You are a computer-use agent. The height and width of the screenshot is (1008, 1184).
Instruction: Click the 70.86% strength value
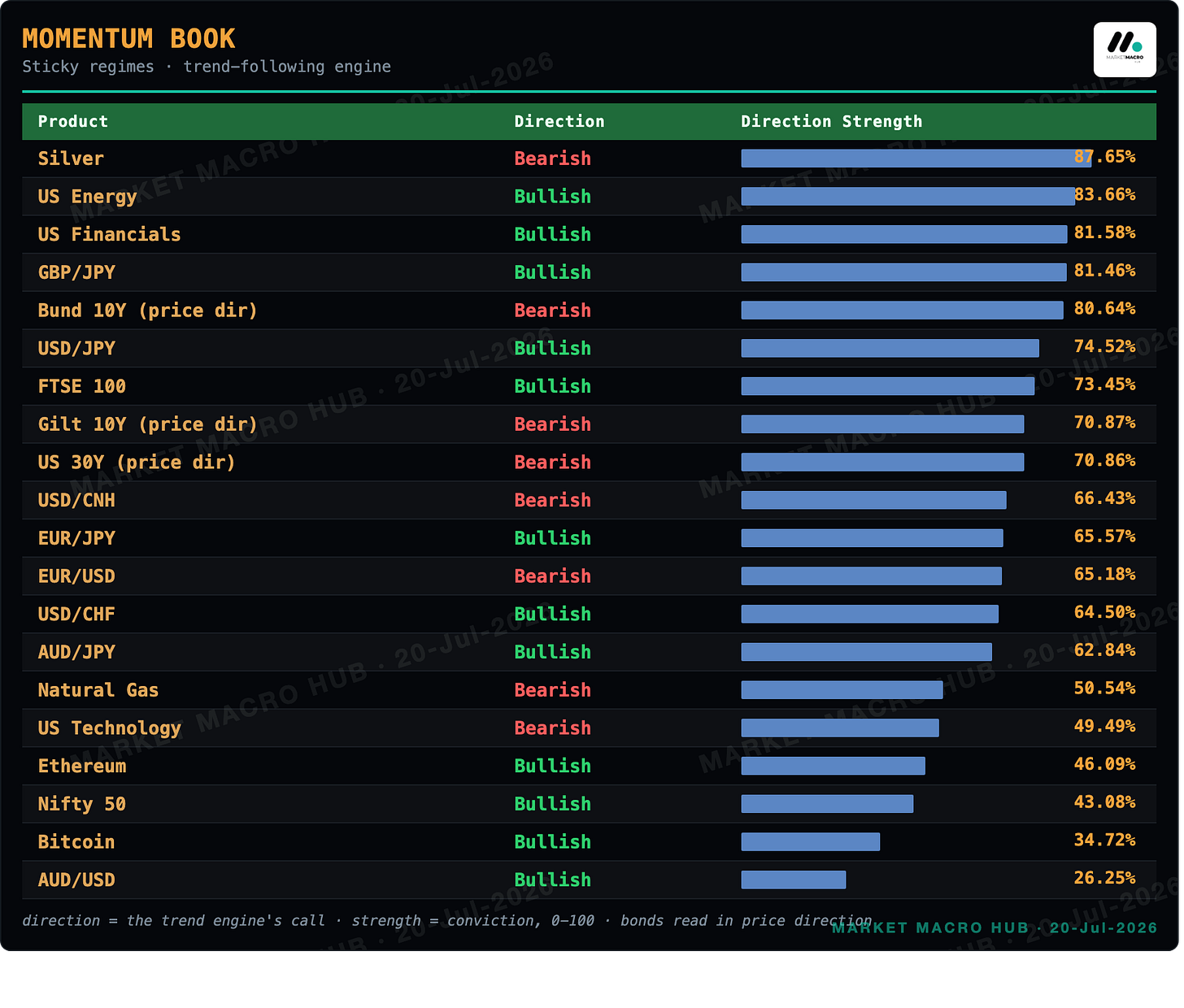point(1104,460)
